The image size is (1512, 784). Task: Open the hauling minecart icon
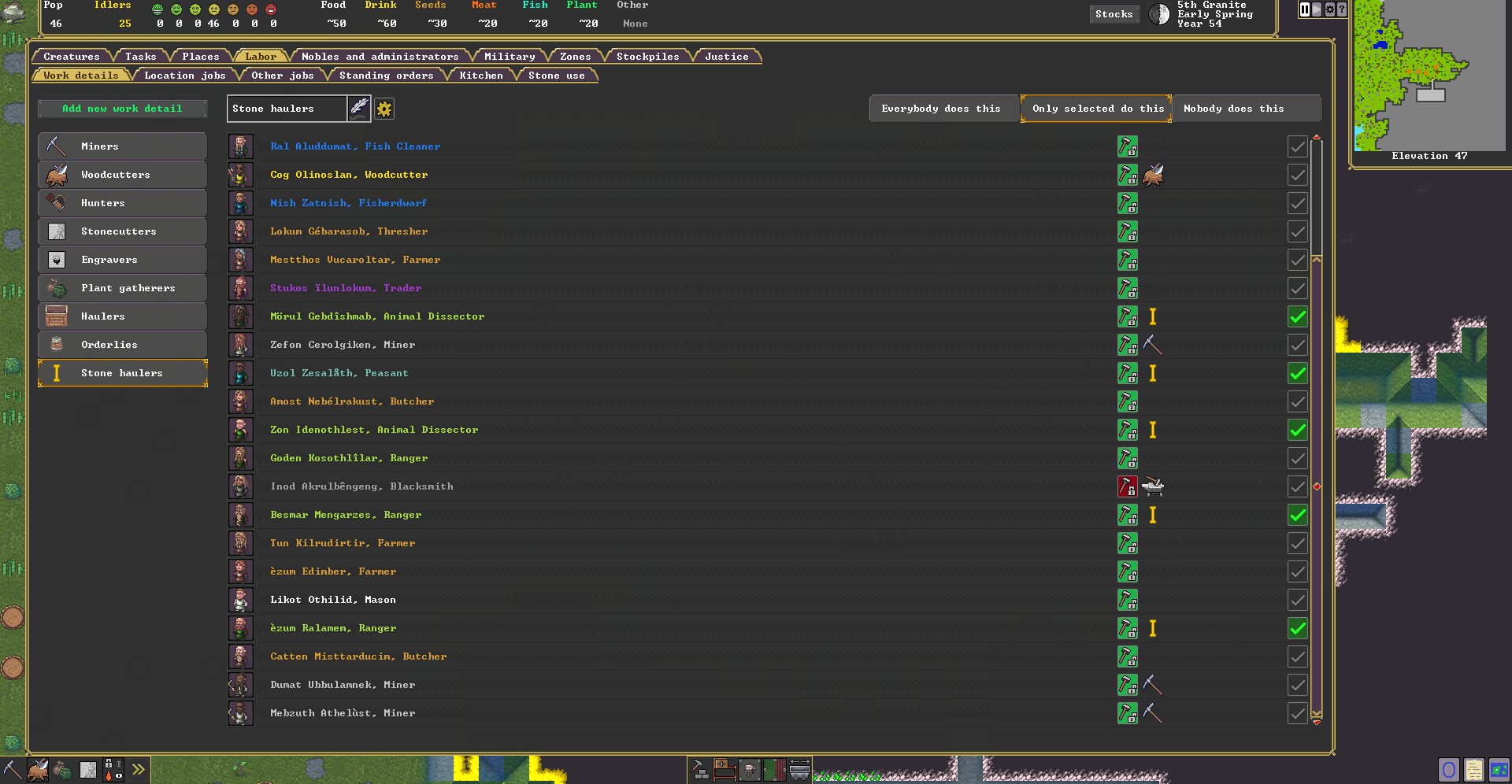[x=800, y=770]
